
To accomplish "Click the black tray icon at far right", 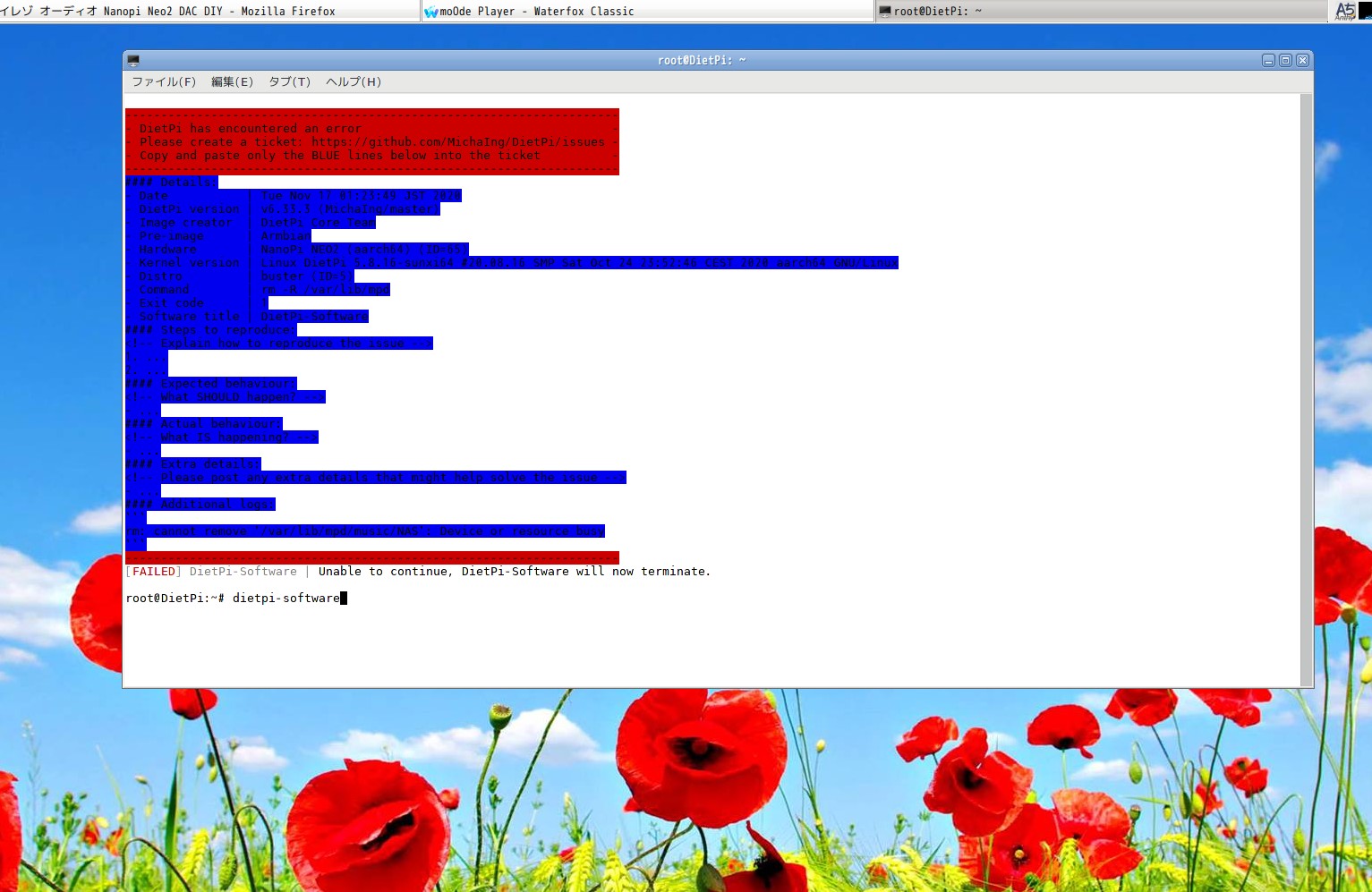I will 1366,11.
